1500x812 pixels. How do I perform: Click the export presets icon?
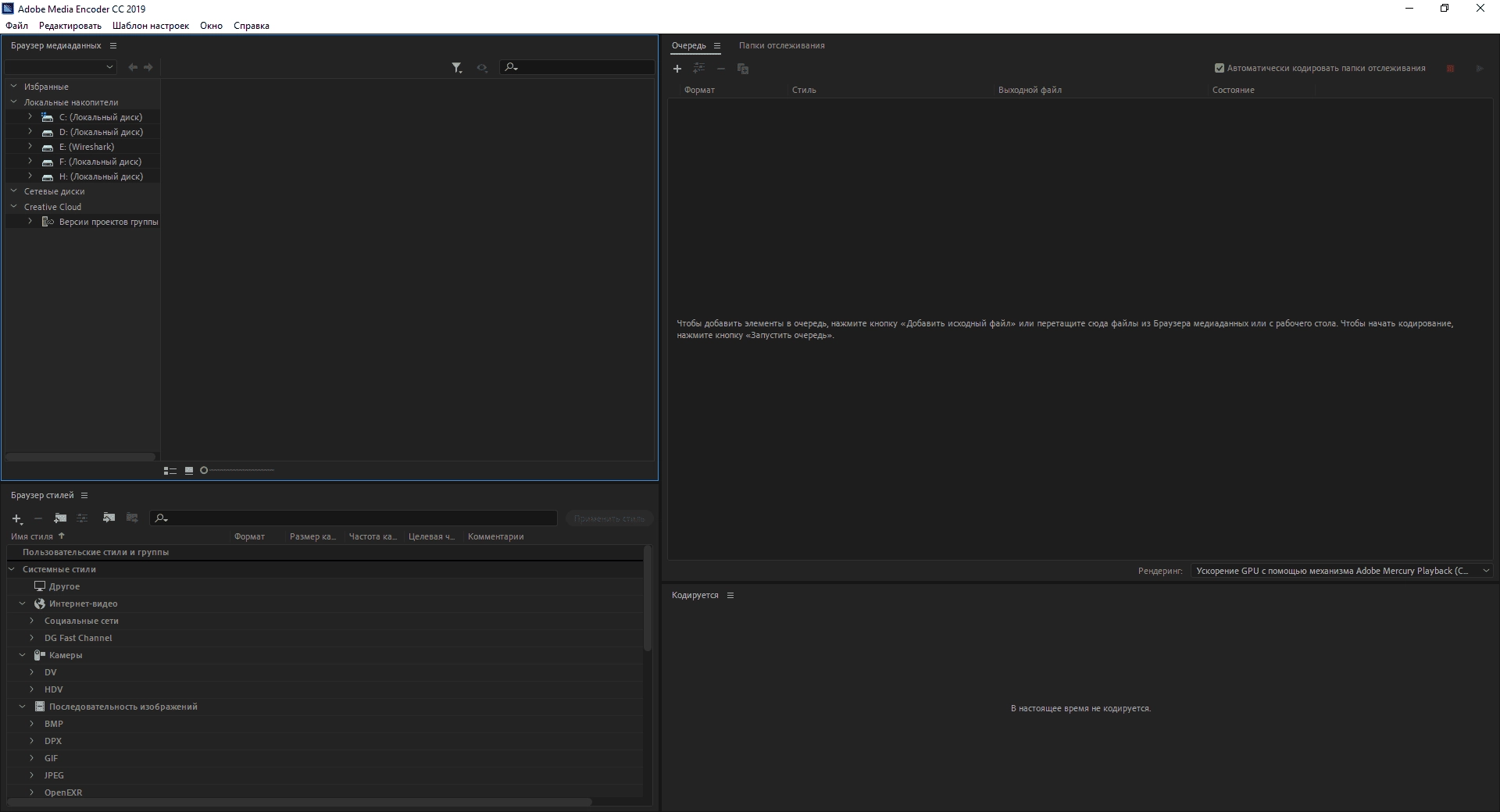click(x=132, y=518)
